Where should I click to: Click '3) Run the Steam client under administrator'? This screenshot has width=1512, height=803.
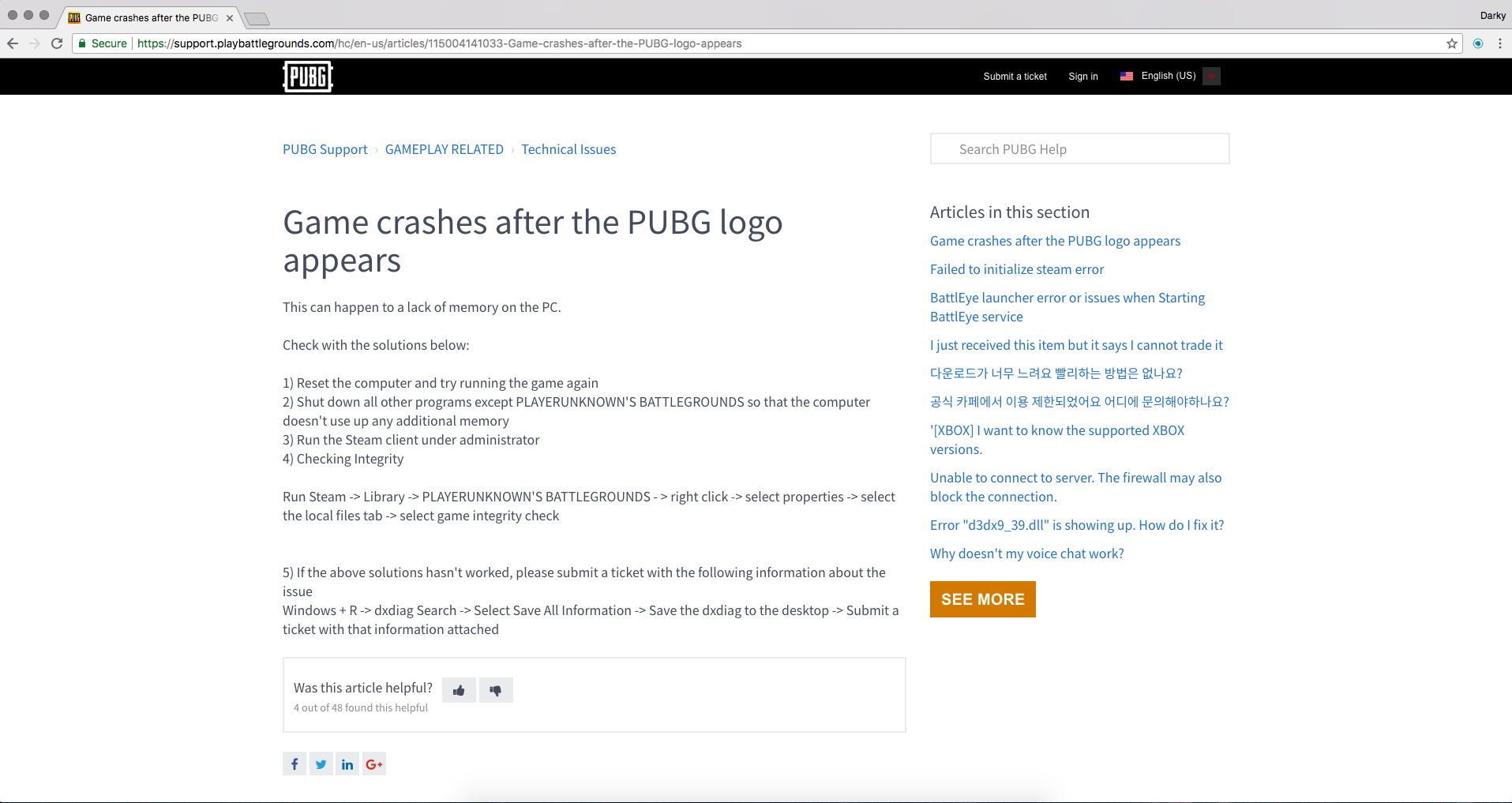click(x=411, y=440)
